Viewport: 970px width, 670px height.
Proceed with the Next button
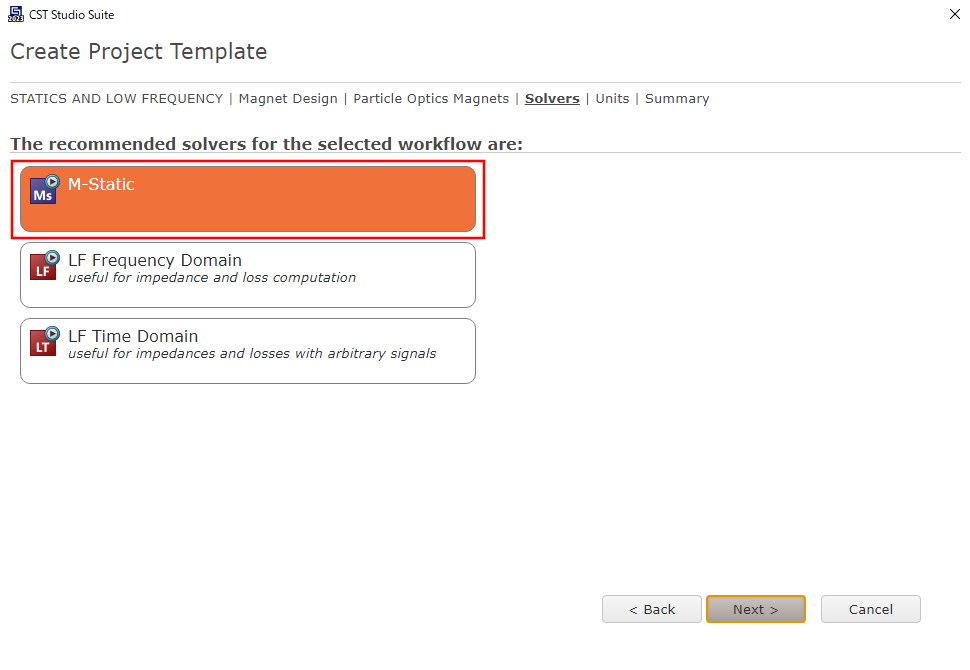click(x=755, y=609)
